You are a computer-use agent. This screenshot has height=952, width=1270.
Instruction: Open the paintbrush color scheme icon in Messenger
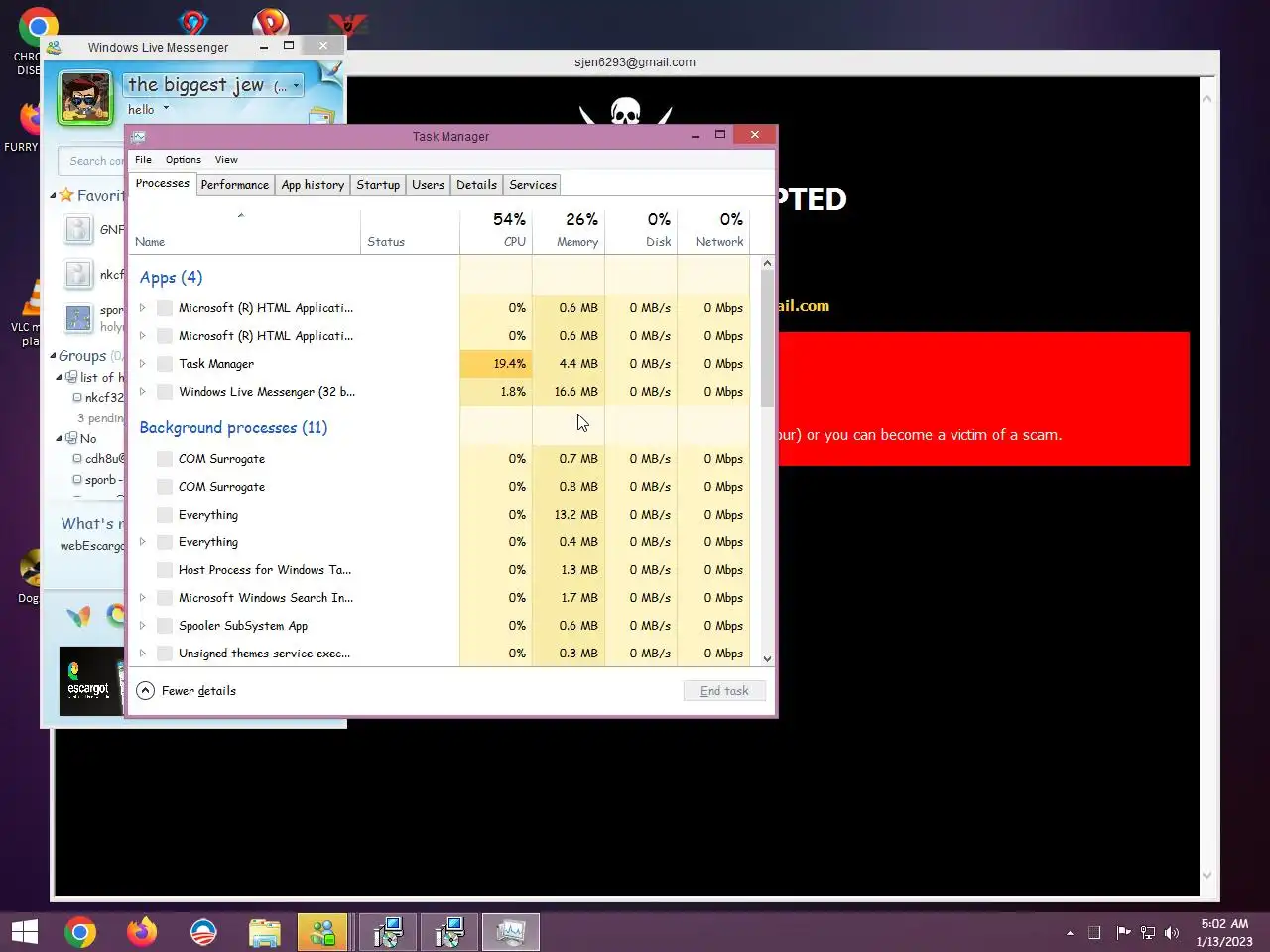point(330,70)
